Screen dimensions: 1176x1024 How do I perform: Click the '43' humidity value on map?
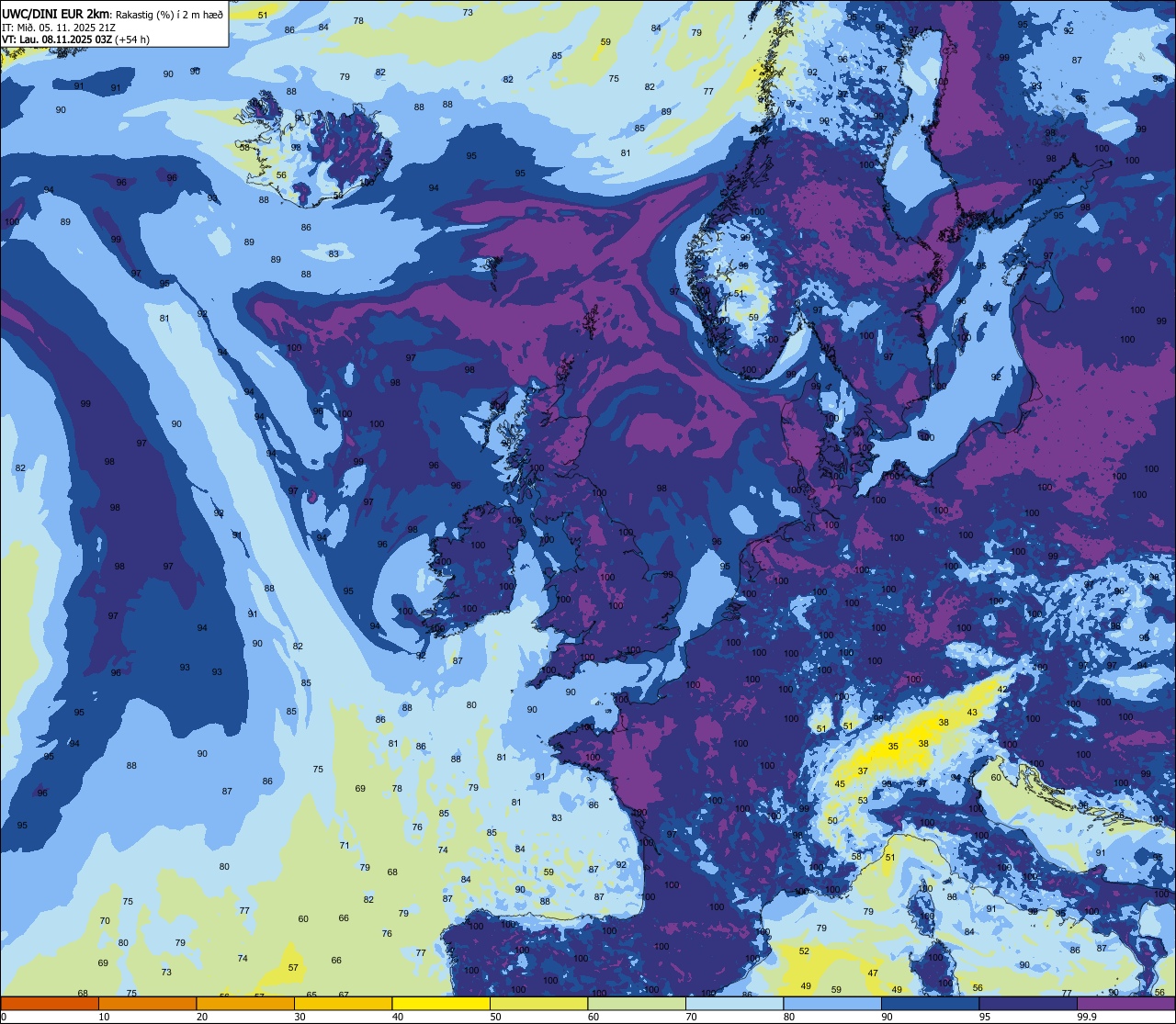(972, 713)
